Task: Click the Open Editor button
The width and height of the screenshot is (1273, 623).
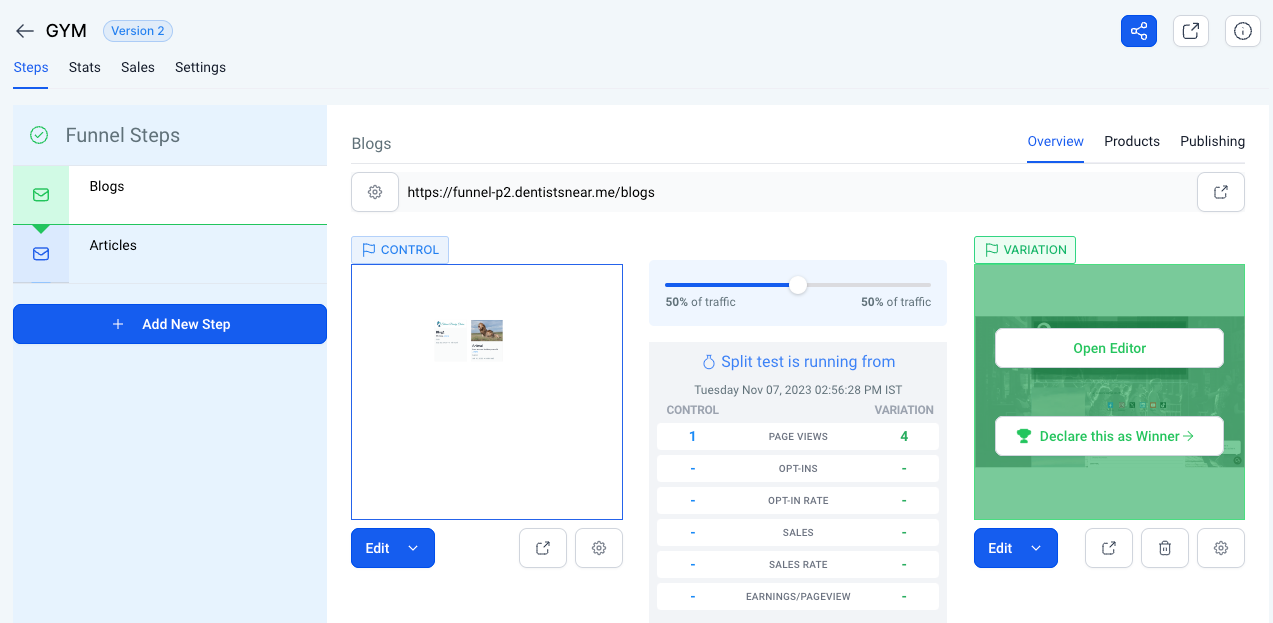Action: 1109,348
